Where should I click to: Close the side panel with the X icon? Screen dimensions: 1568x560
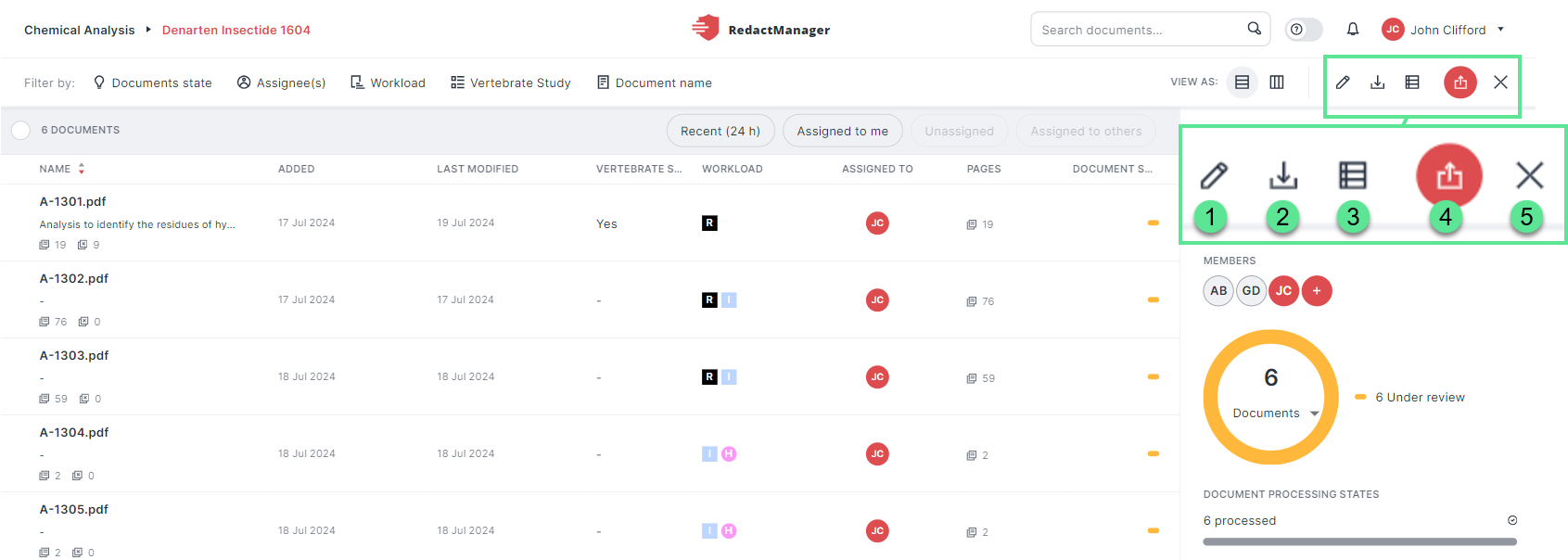point(1500,83)
